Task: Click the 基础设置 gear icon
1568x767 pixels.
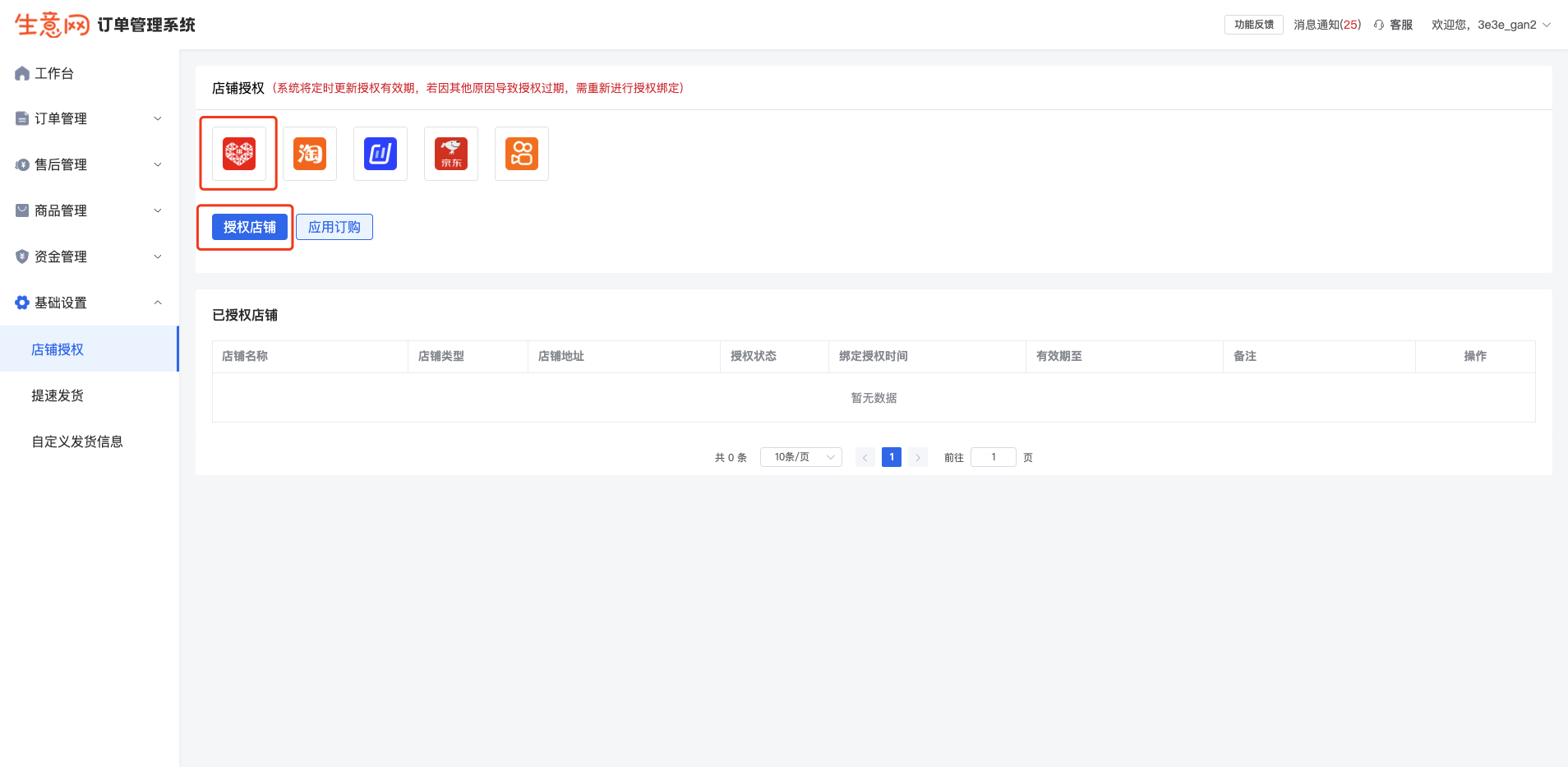Action: 22,303
